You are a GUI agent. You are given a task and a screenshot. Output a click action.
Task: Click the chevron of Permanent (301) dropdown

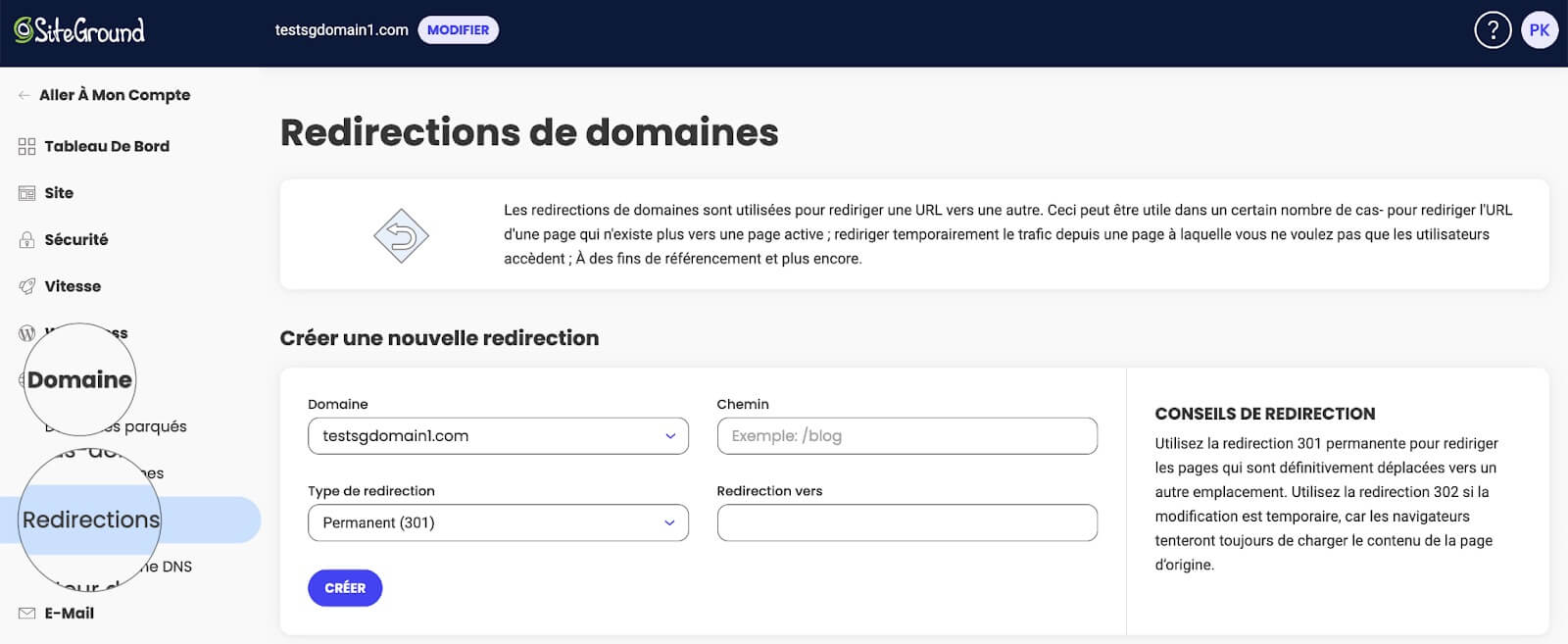pos(670,522)
